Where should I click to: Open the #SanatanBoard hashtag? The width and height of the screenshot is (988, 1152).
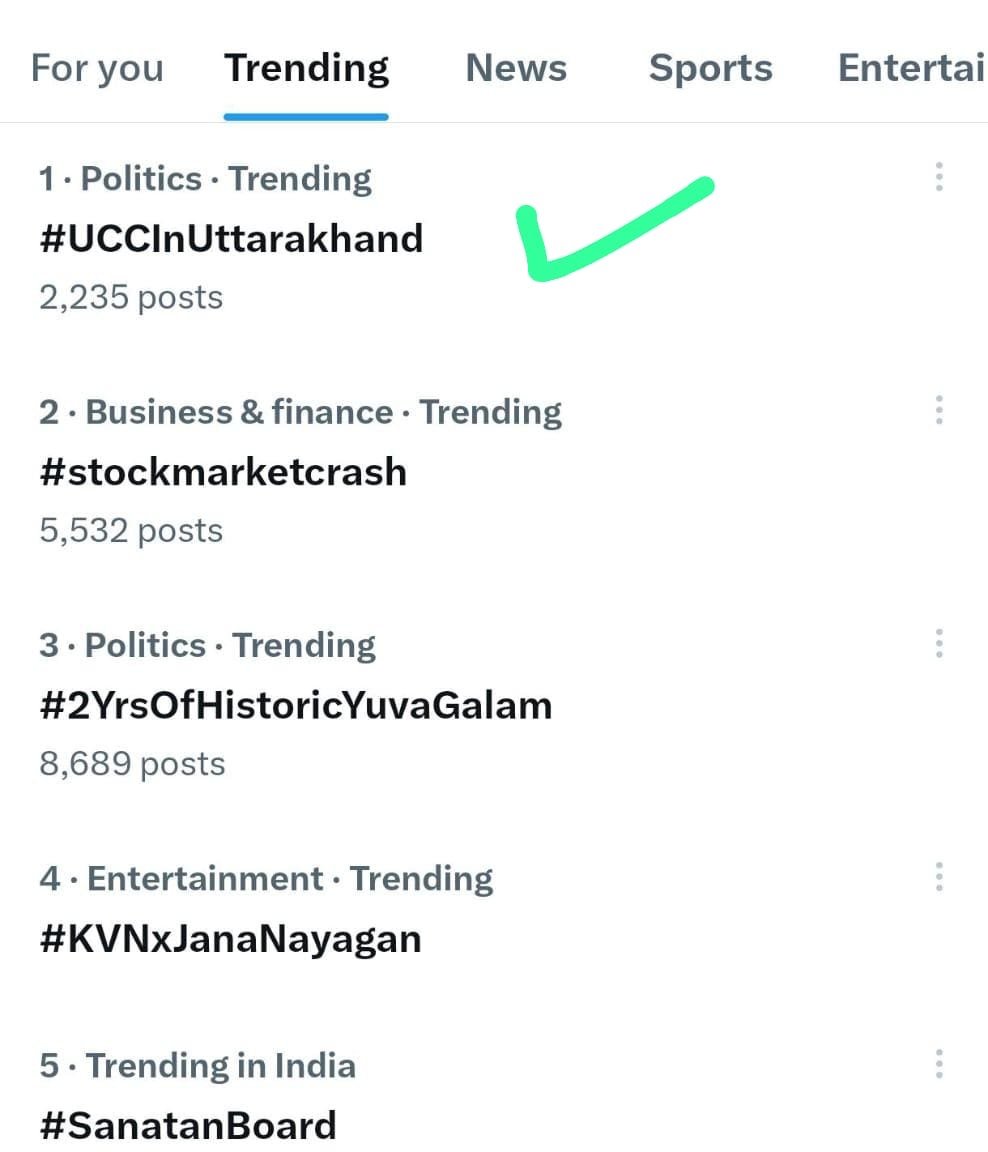188,1126
